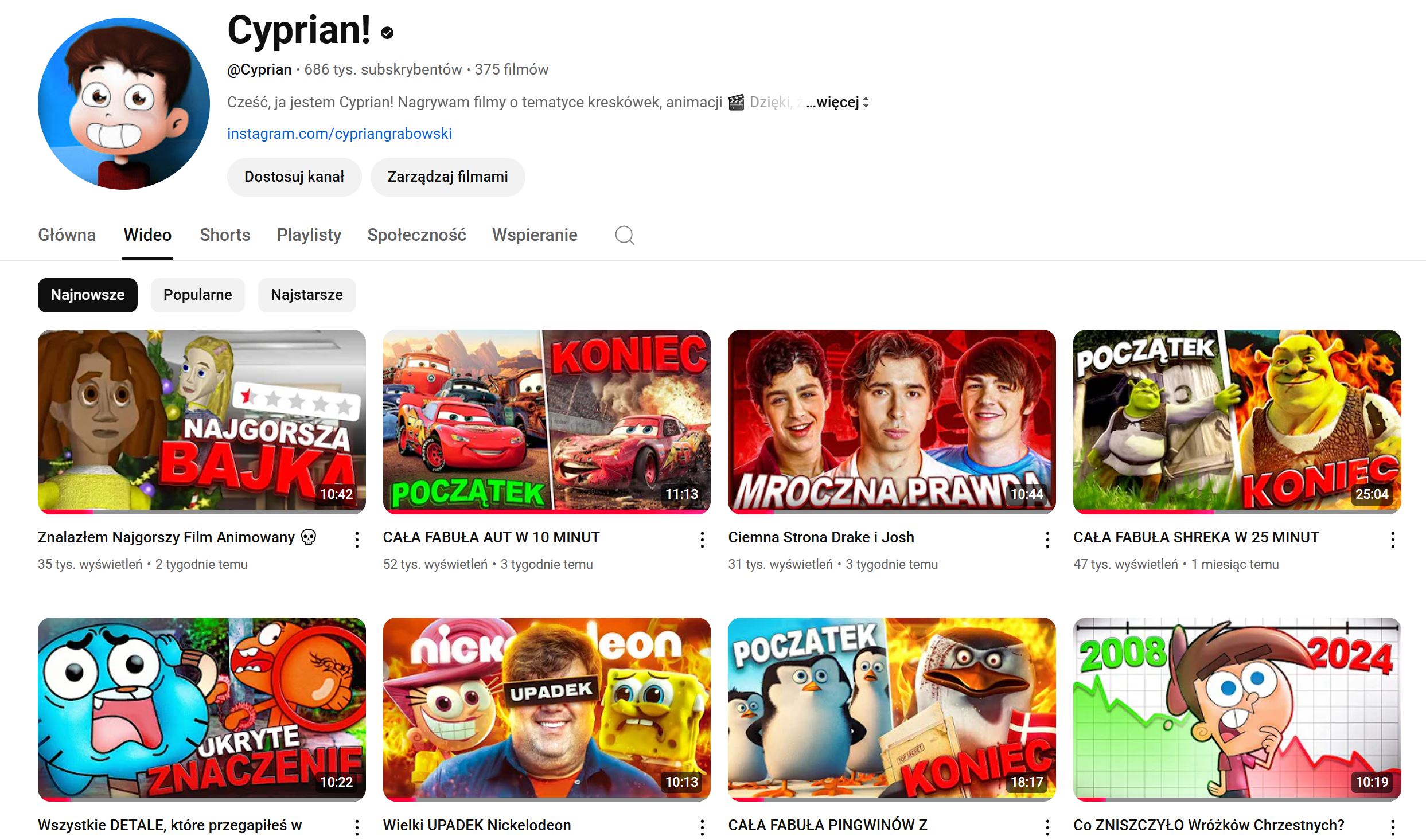Screen dimensions: 1426x840
Task: Click '47 tys. wyświetleń • 1 miesiąc temu'
Action: [x=1176, y=564]
